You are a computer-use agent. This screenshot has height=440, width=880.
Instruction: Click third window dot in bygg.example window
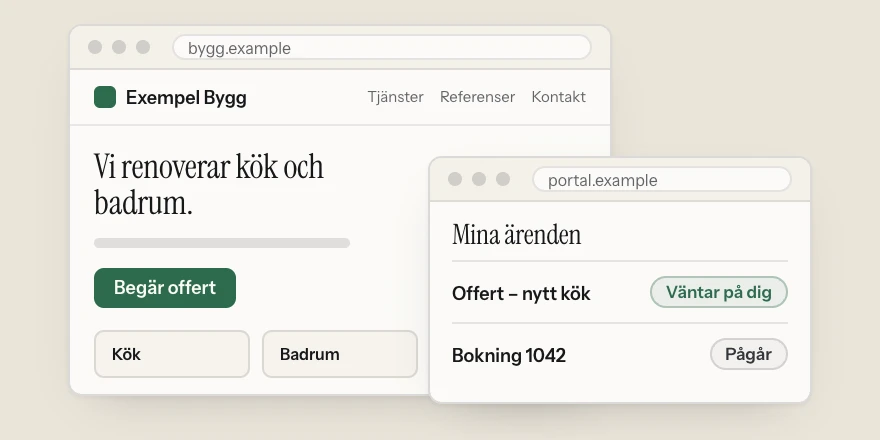[x=143, y=47]
